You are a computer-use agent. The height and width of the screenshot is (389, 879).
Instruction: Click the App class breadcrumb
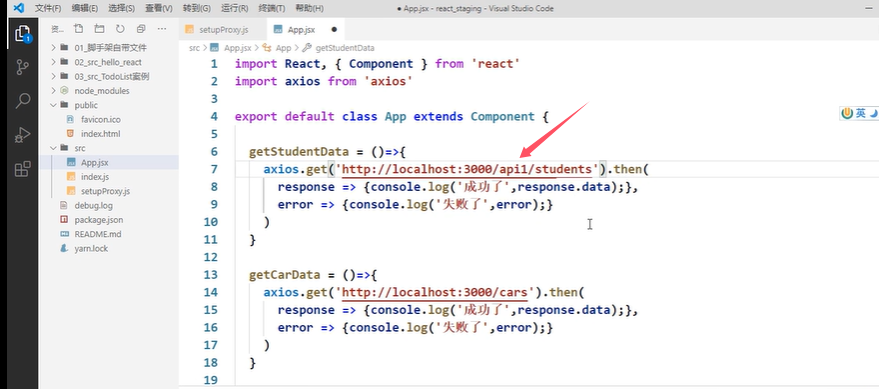click(283, 48)
